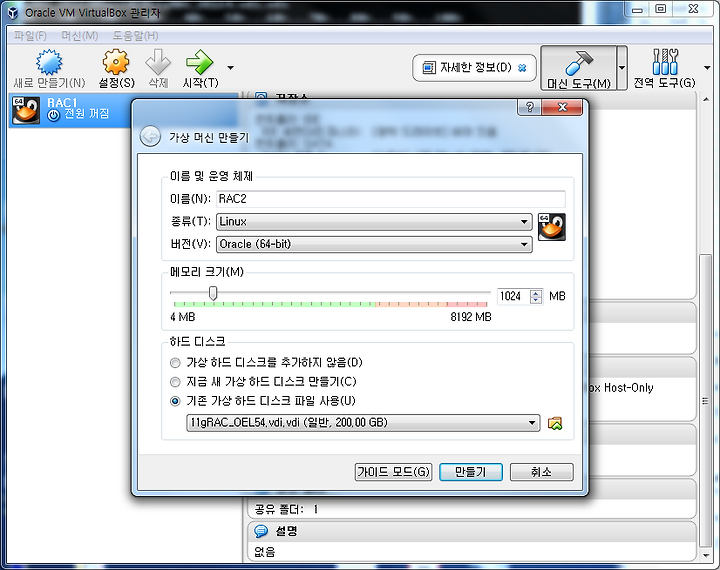The width and height of the screenshot is (720, 570).
Task: Close the Detailed Info tab's small x
Action: [522, 68]
